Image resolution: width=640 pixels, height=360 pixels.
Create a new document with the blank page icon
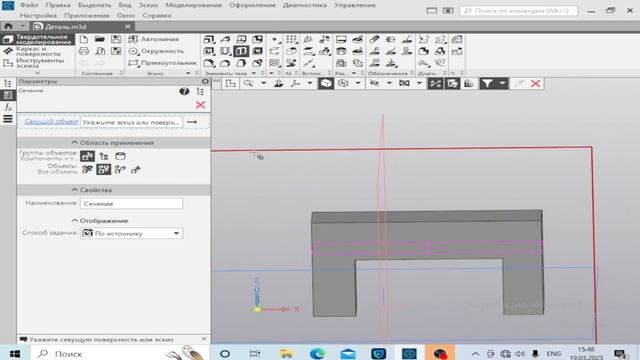(x=84, y=39)
